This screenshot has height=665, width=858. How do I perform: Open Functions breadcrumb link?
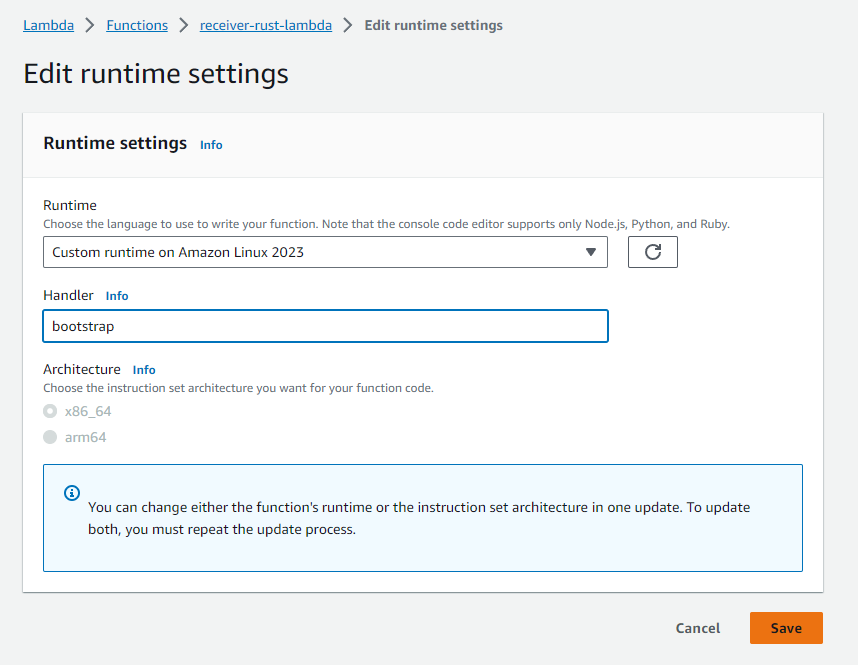pos(137,25)
